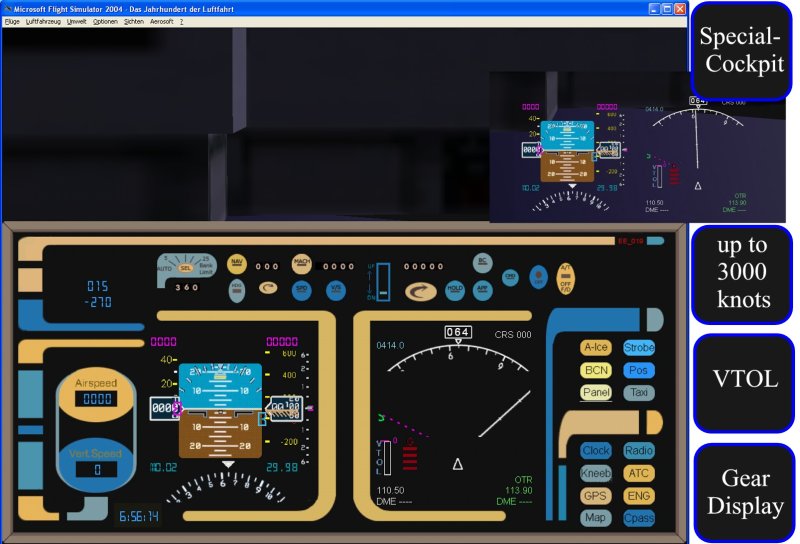Open the Sichten menu
800x544 pixels.
pos(134,21)
